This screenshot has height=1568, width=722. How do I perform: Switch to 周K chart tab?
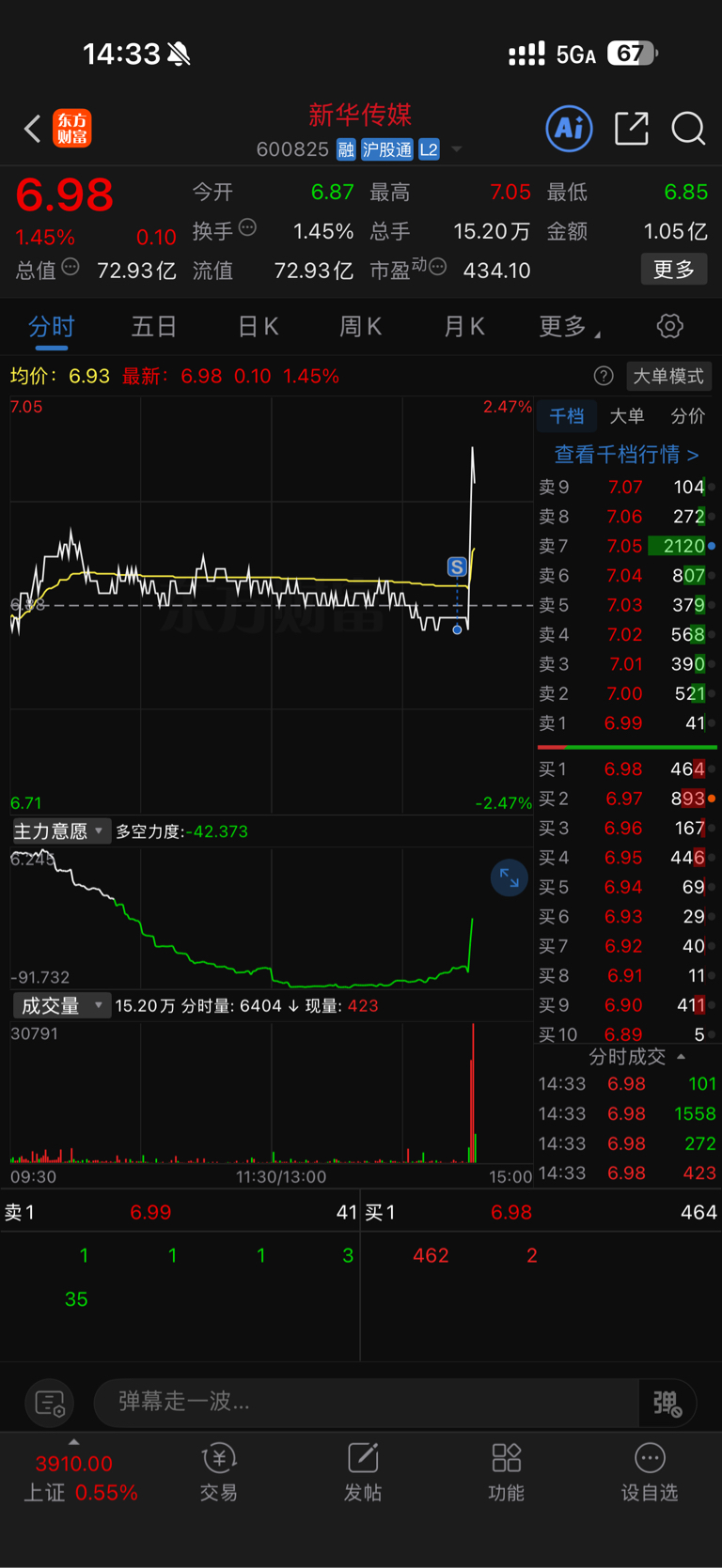(360, 327)
